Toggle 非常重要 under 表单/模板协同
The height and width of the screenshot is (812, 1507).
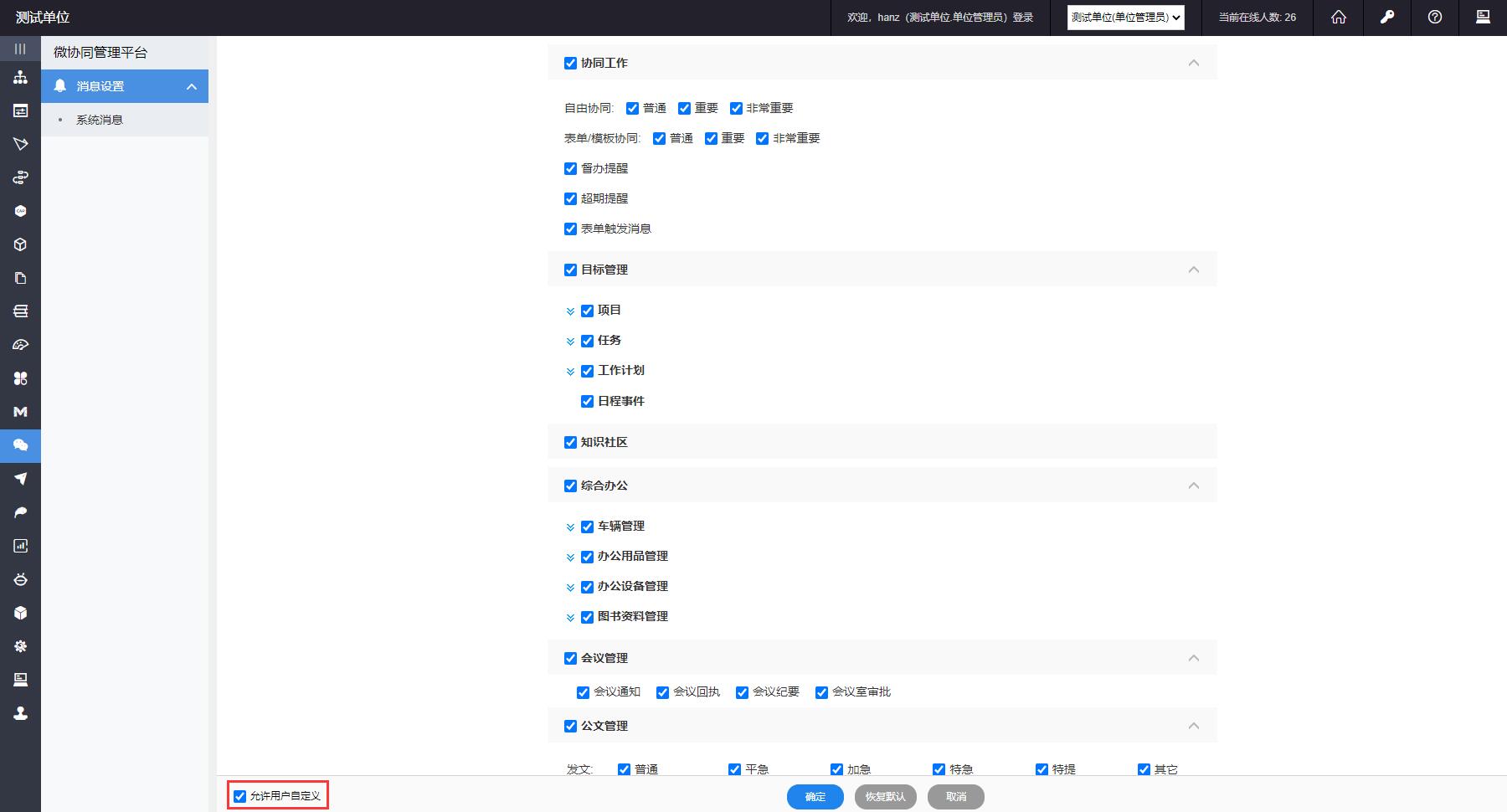pos(762,138)
